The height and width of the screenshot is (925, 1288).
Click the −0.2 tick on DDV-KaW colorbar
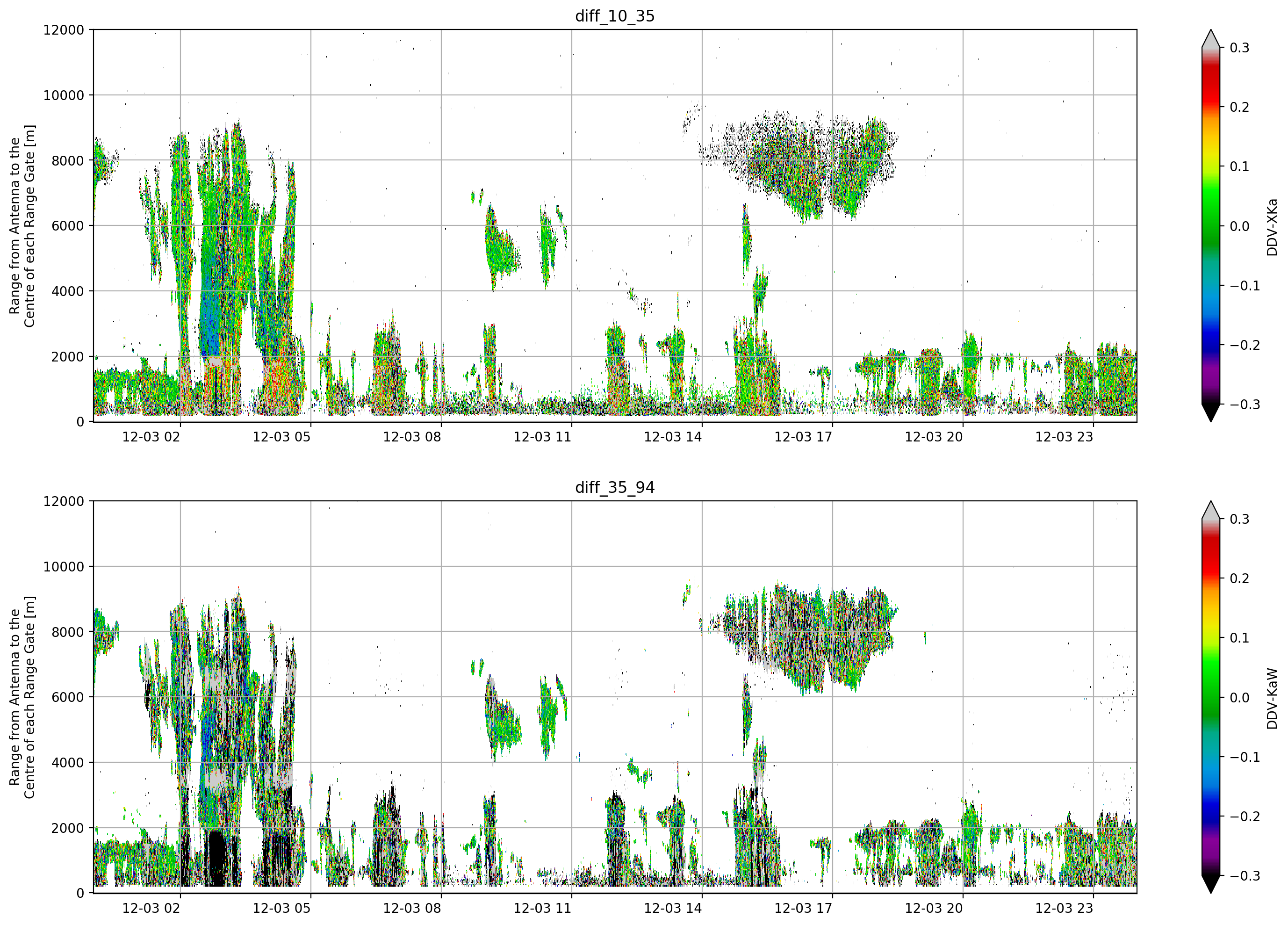[x=1245, y=817]
